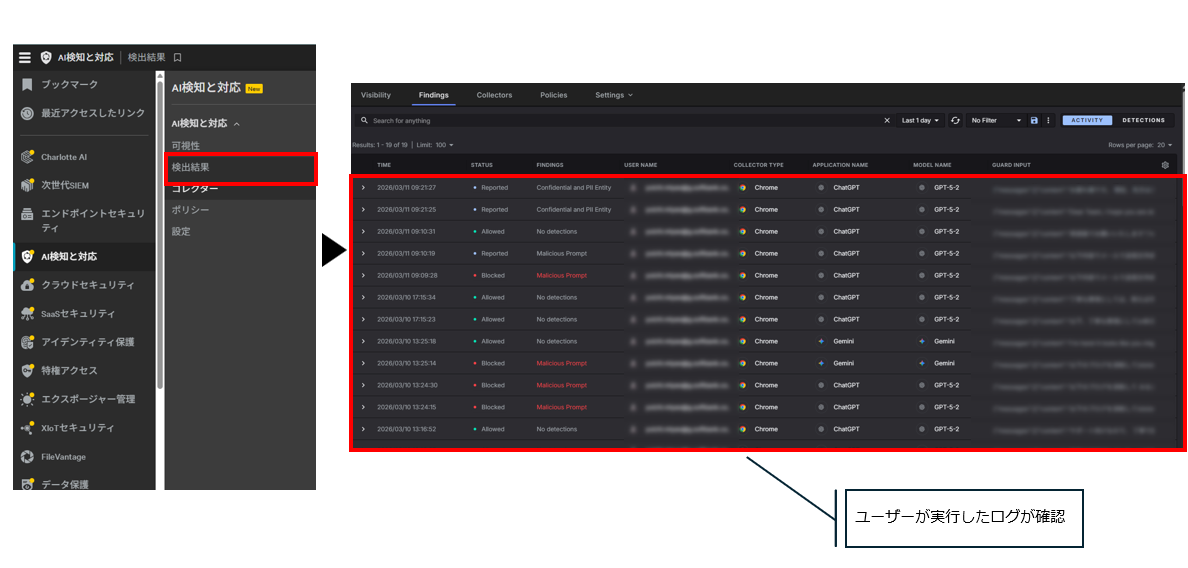Open the No Filter dropdown

point(996,120)
